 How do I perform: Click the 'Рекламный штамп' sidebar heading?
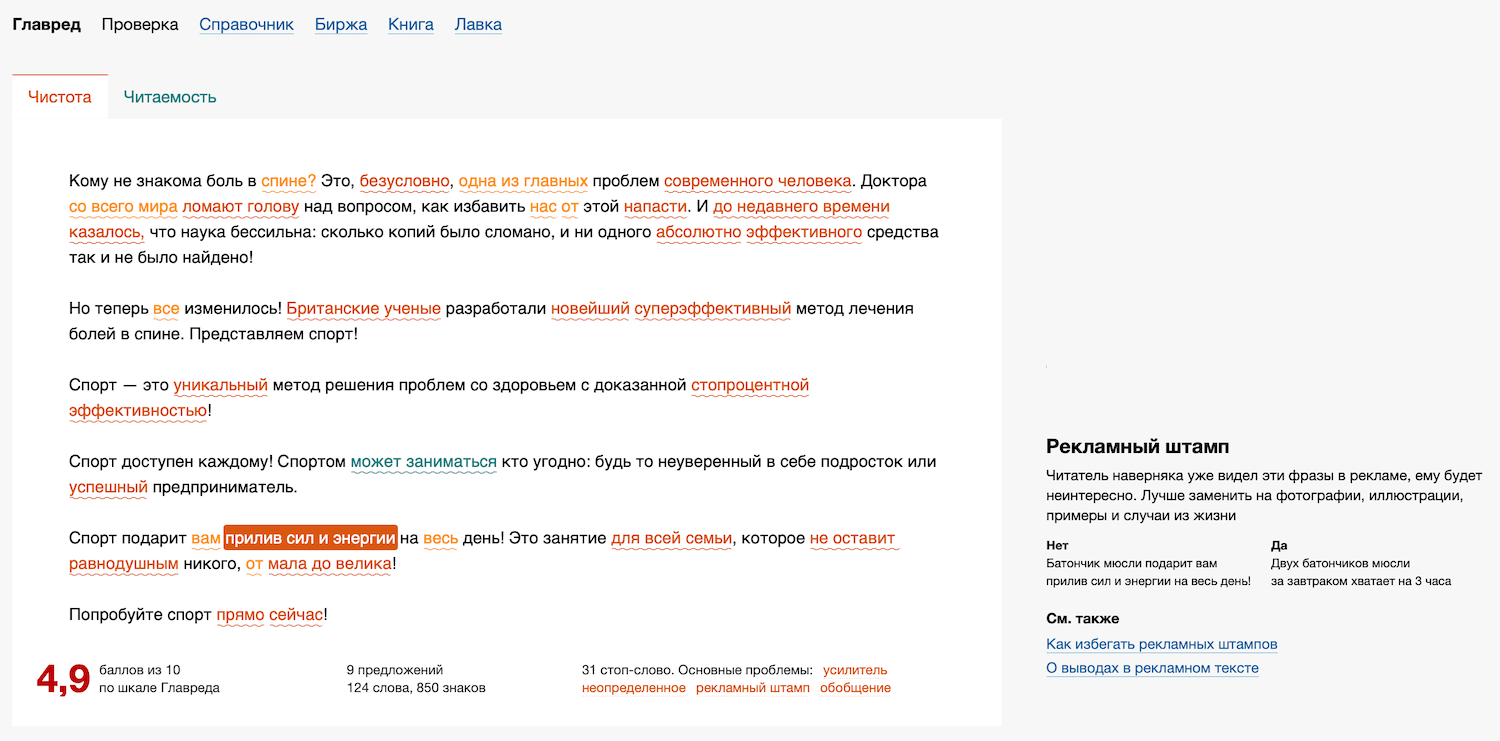click(x=1138, y=446)
